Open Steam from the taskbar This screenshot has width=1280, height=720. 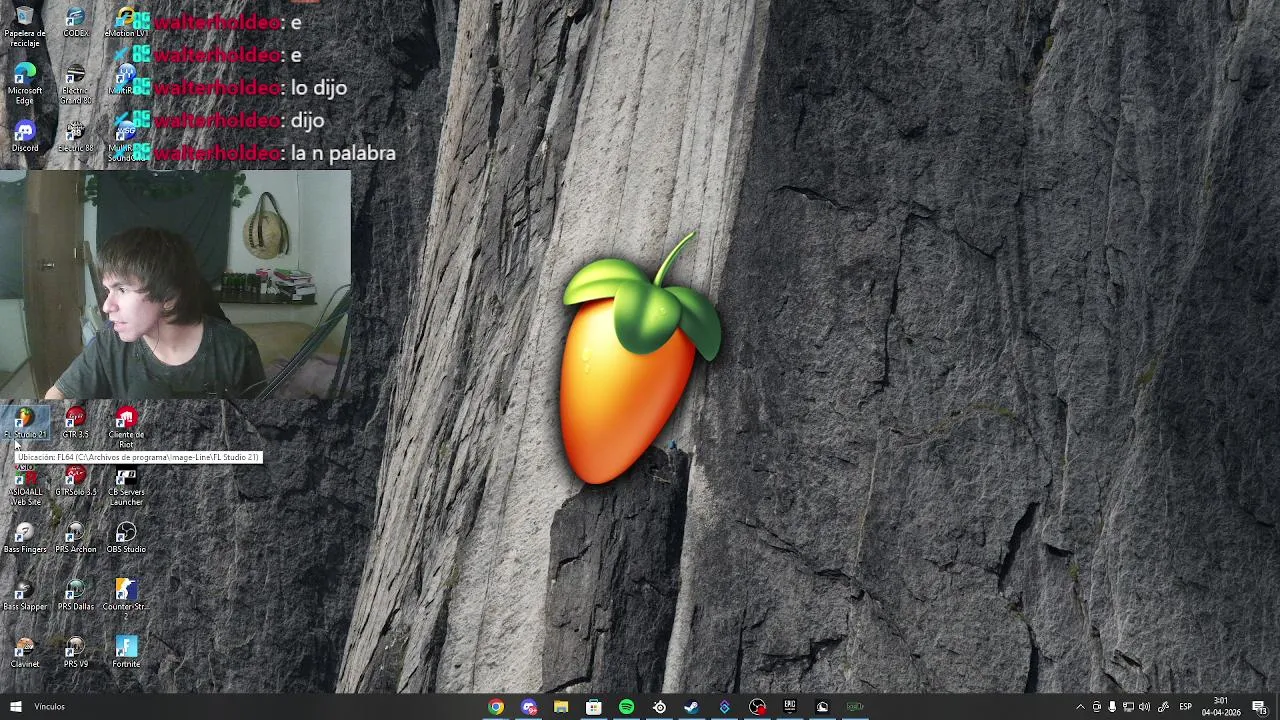pyautogui.click(x=692, y=707)
